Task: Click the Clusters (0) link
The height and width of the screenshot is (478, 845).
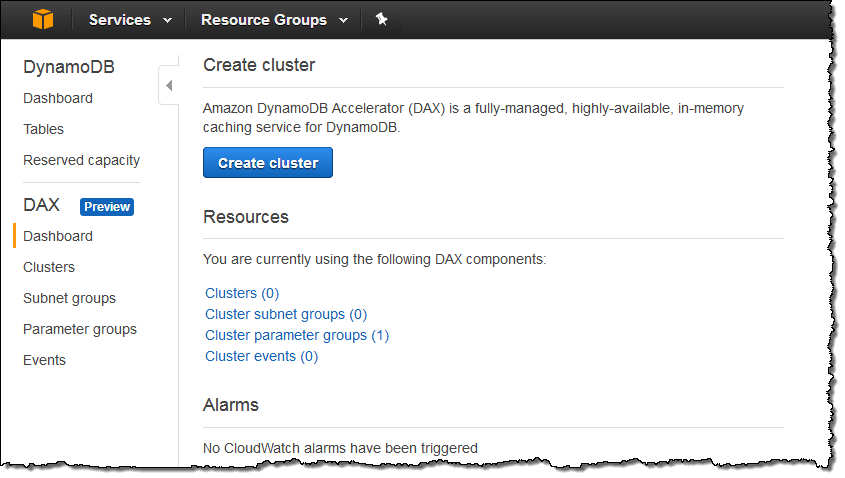Action: [x=242, y=293]
